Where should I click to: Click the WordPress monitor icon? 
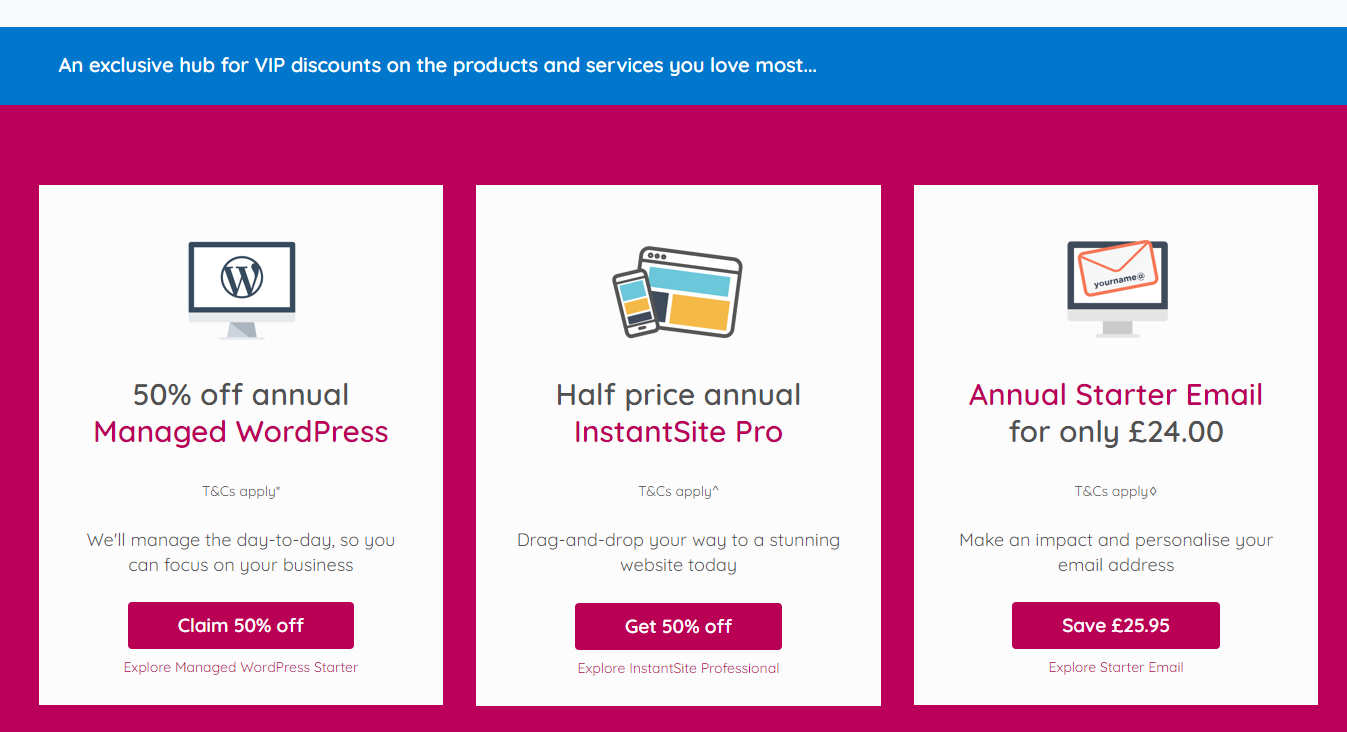pos(241,290)
